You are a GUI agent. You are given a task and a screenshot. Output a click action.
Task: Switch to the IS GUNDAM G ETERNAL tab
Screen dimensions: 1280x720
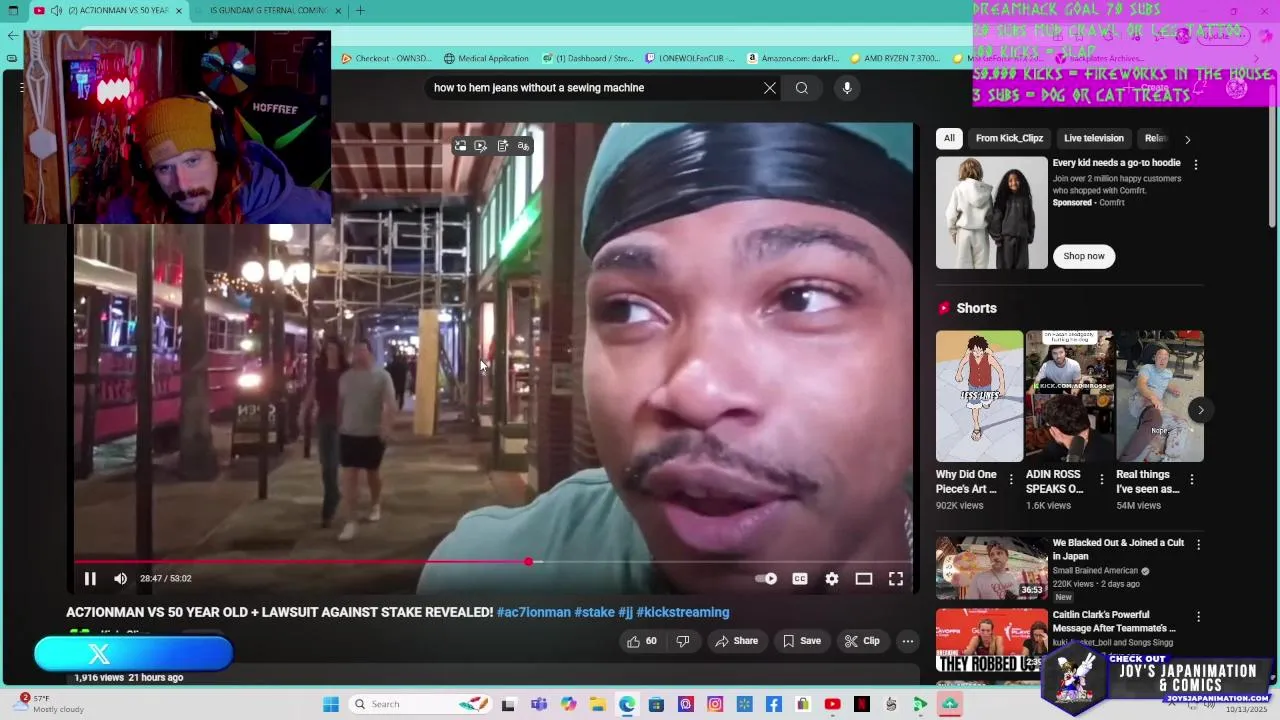pos(268,11)
